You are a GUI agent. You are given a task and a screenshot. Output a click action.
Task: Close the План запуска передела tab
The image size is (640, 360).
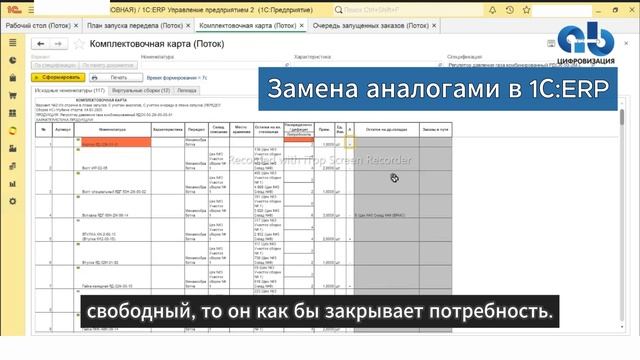188,25
